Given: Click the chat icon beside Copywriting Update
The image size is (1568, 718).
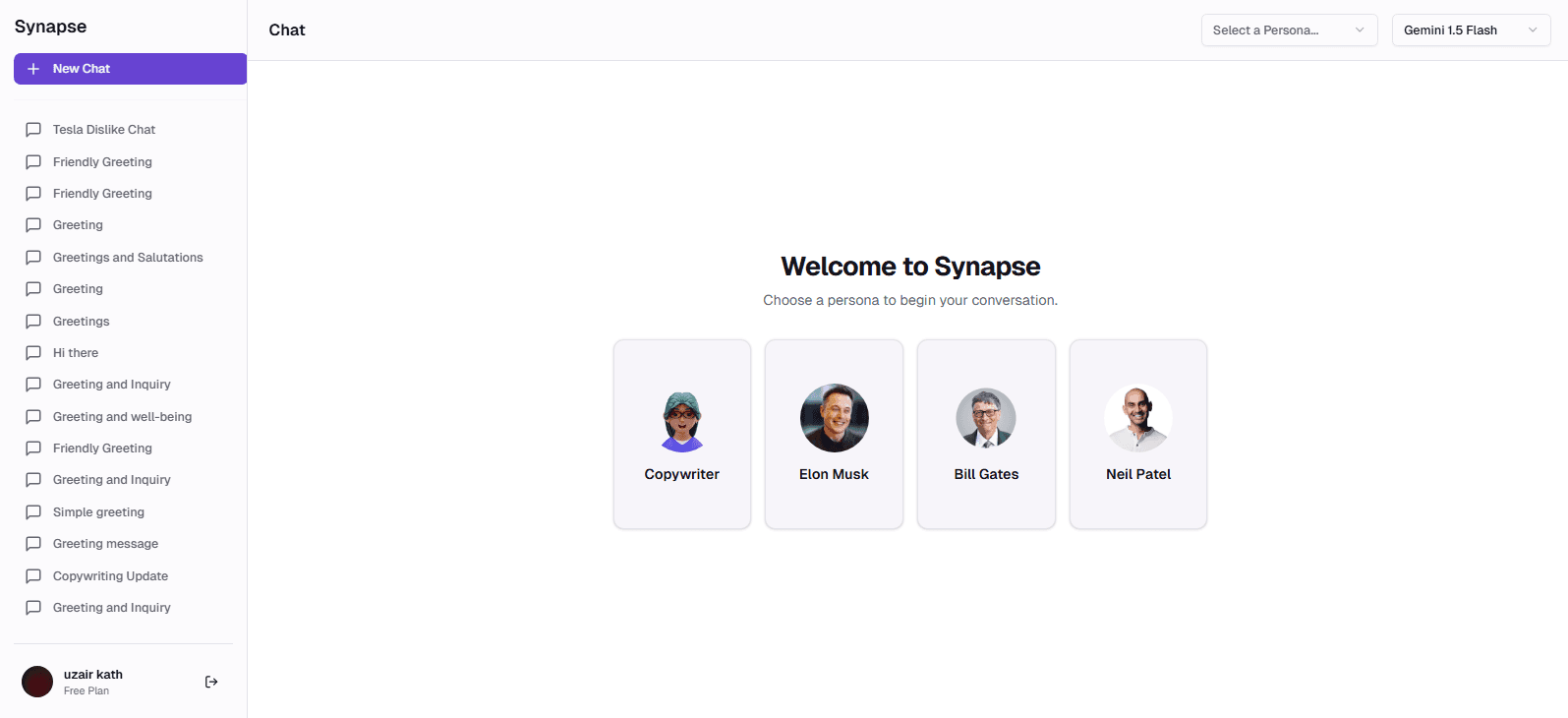Looking at the screenshot, I should pyautogui.click(x=33, y=576).
